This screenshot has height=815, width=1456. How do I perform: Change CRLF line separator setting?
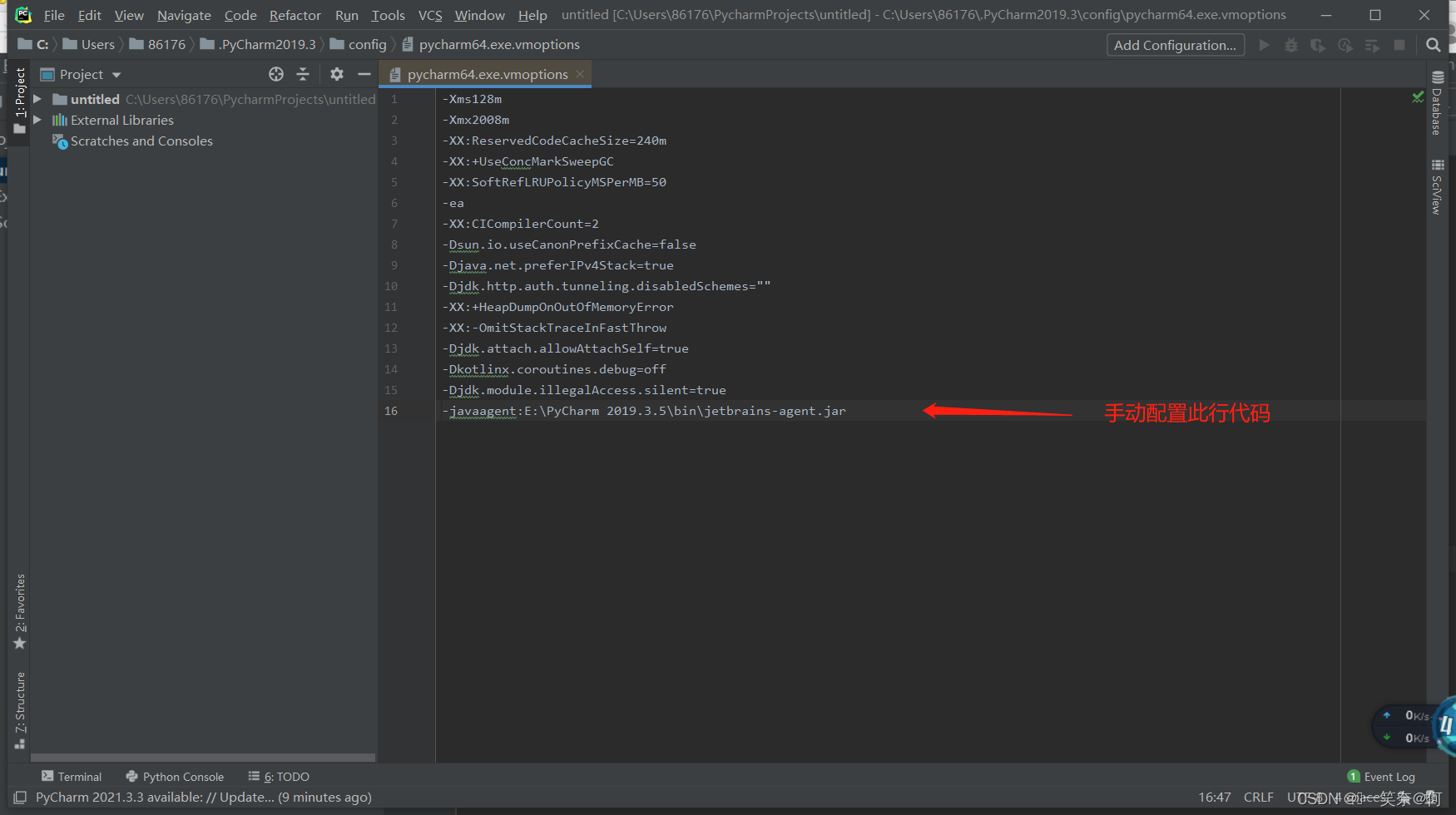click(x=1258, y=798)
